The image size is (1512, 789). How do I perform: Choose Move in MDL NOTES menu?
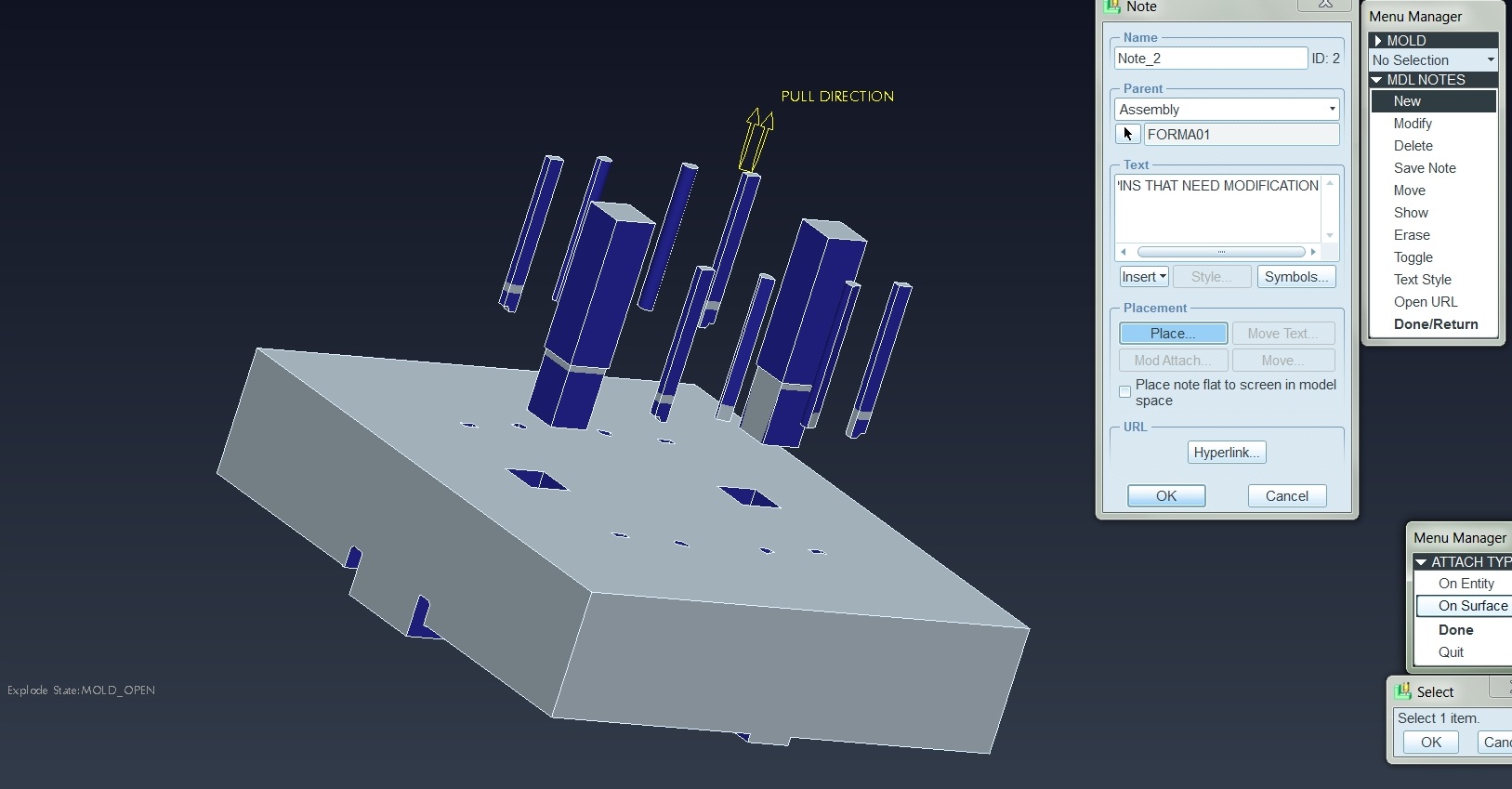point(1410,191)
